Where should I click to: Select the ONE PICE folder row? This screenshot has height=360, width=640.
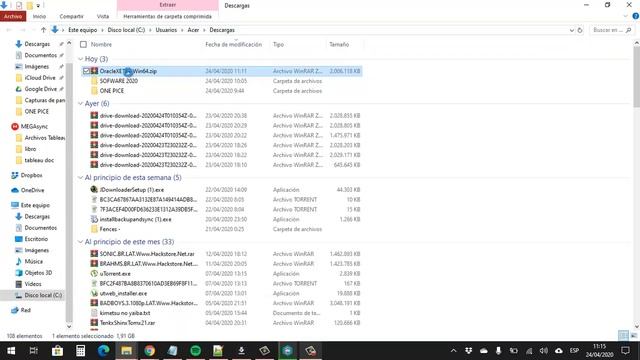tap(222, 91)
